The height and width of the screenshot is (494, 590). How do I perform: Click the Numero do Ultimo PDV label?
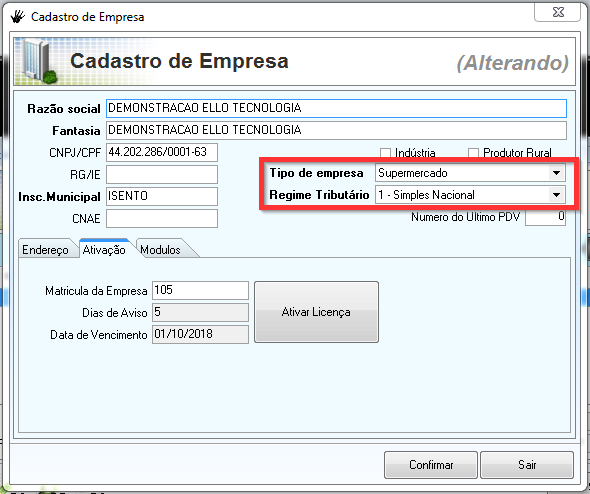465,217
